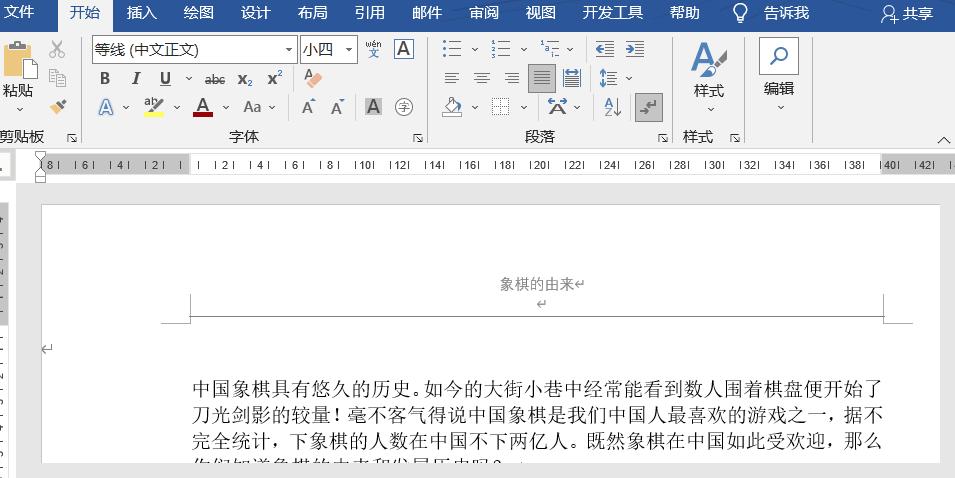The width and height of the screenshot is (955, 478).
Task: Switch to the 审阅 tab
Action: pyautogui.click(x=484, y=12)
